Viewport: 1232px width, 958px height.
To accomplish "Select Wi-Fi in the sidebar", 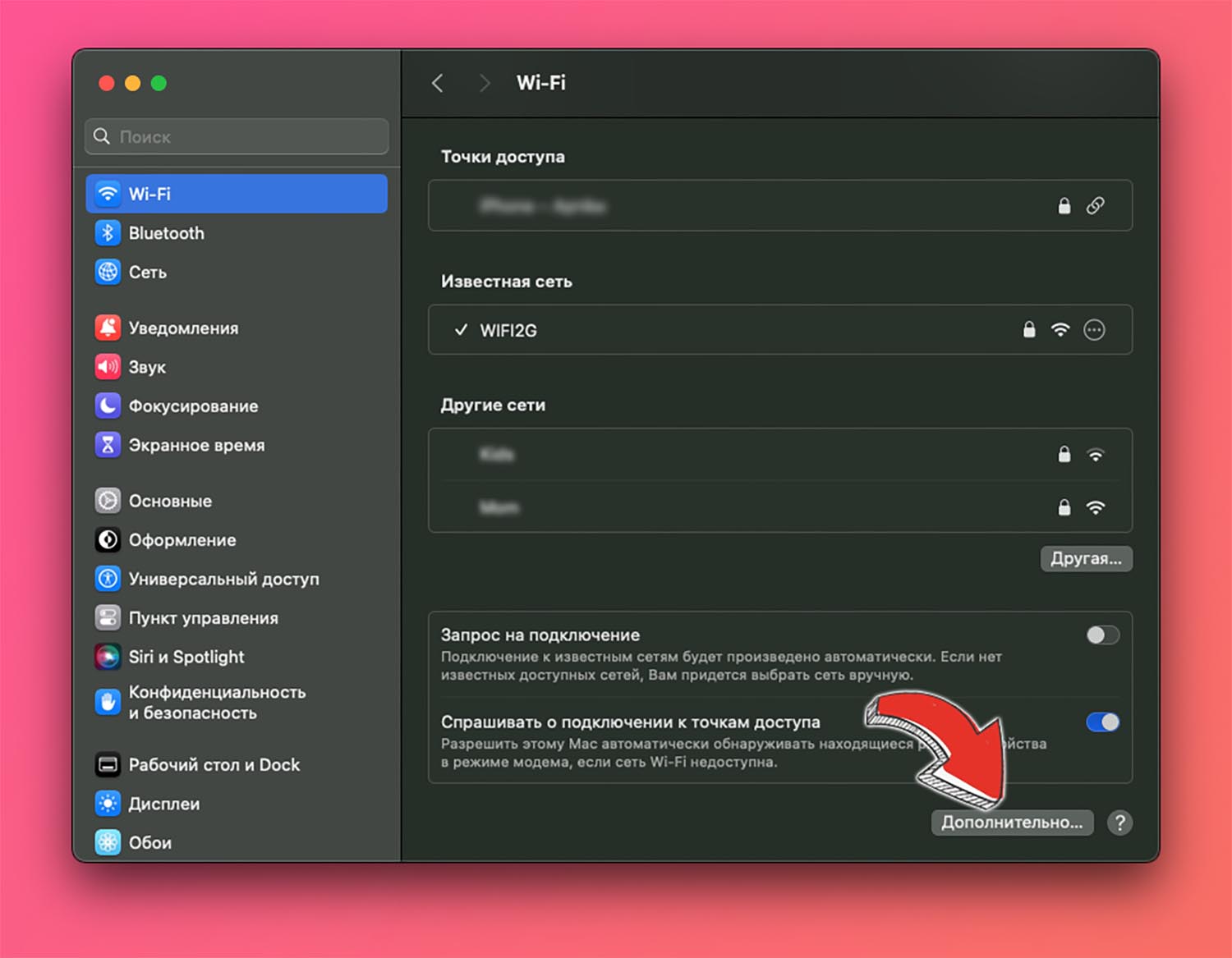I will (x=237, y=194).
